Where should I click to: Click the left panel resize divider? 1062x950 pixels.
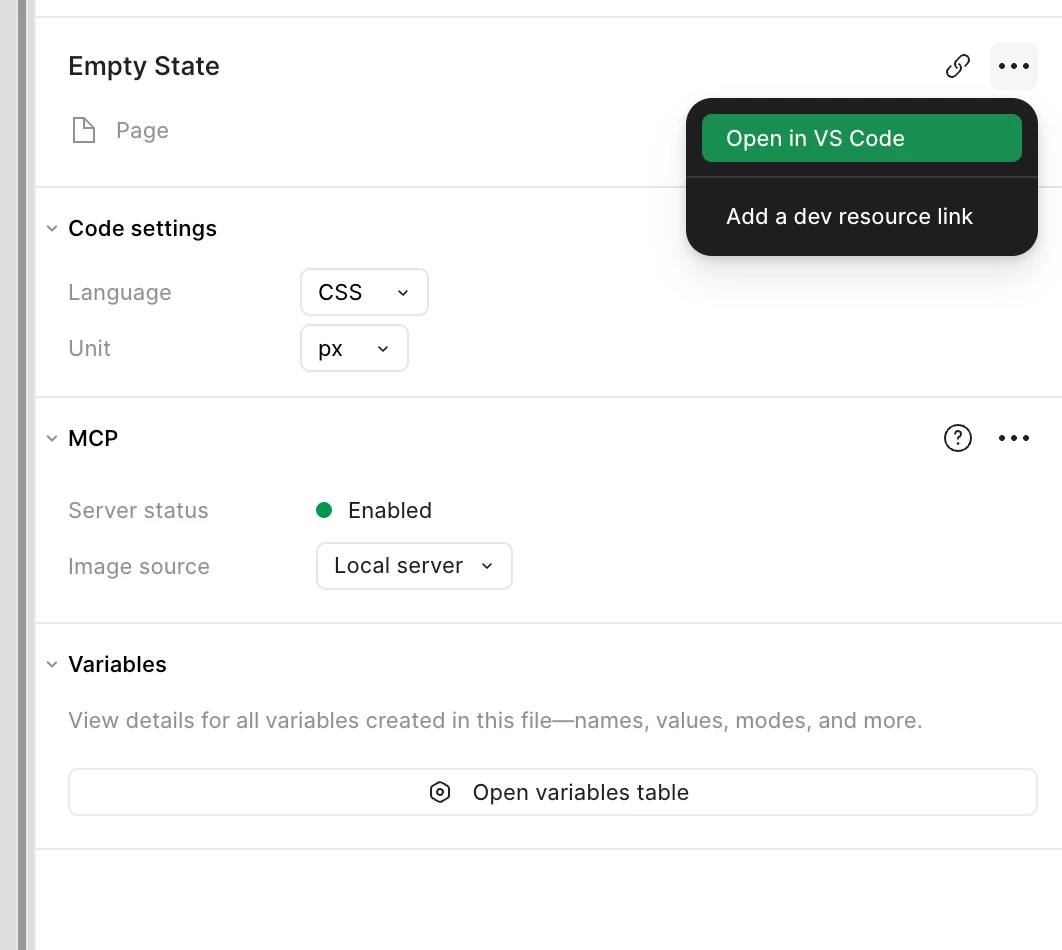pyautogui.click(x=22, y=475)
